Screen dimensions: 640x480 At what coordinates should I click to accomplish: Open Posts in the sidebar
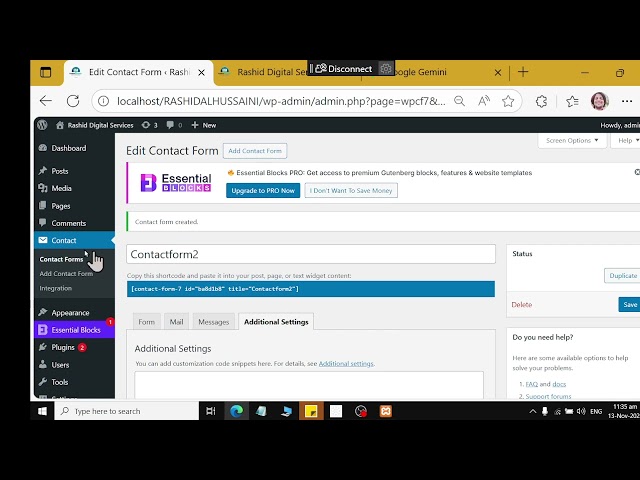coord(60,171)
